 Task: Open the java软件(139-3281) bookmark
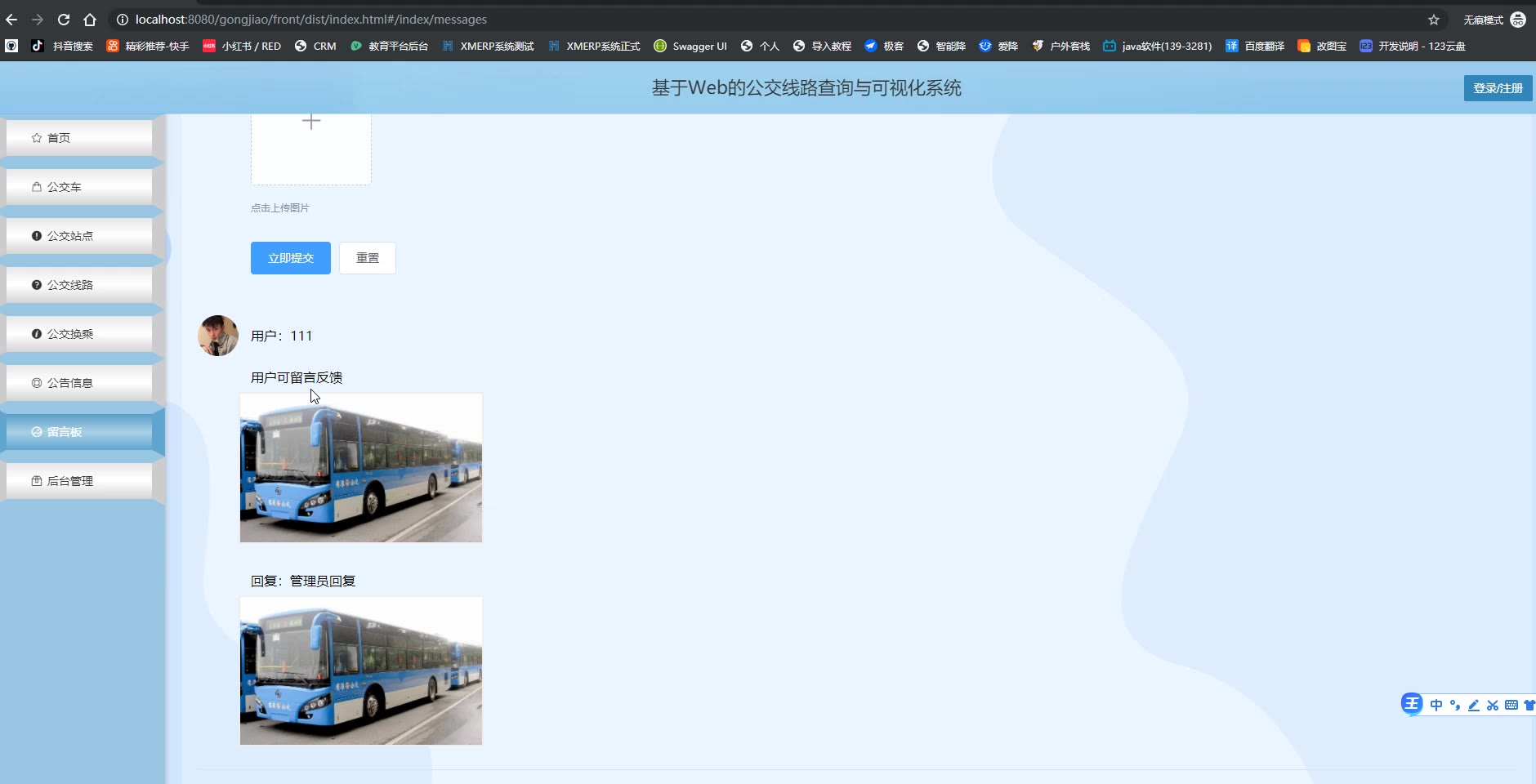click(1158, 46)
